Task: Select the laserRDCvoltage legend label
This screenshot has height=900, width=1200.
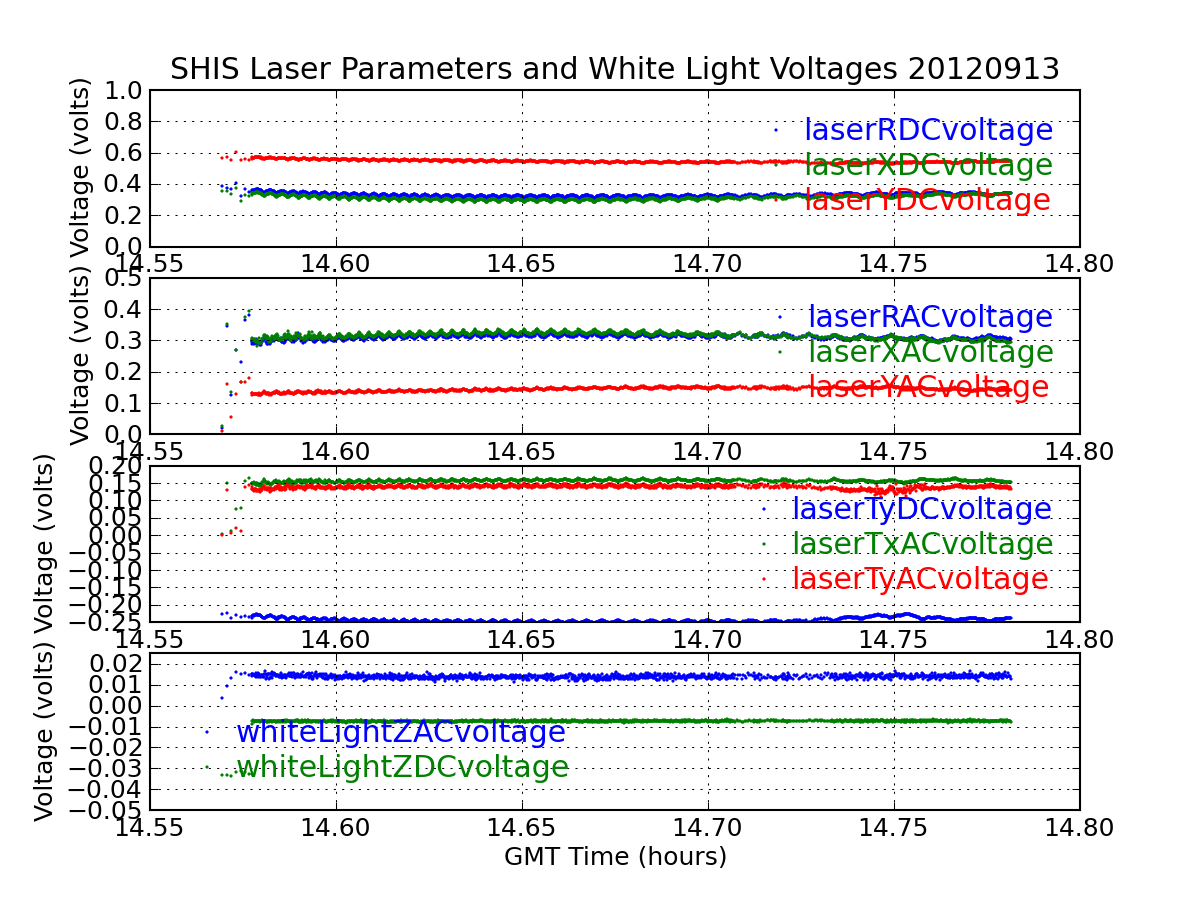Action: click(928, 130)
